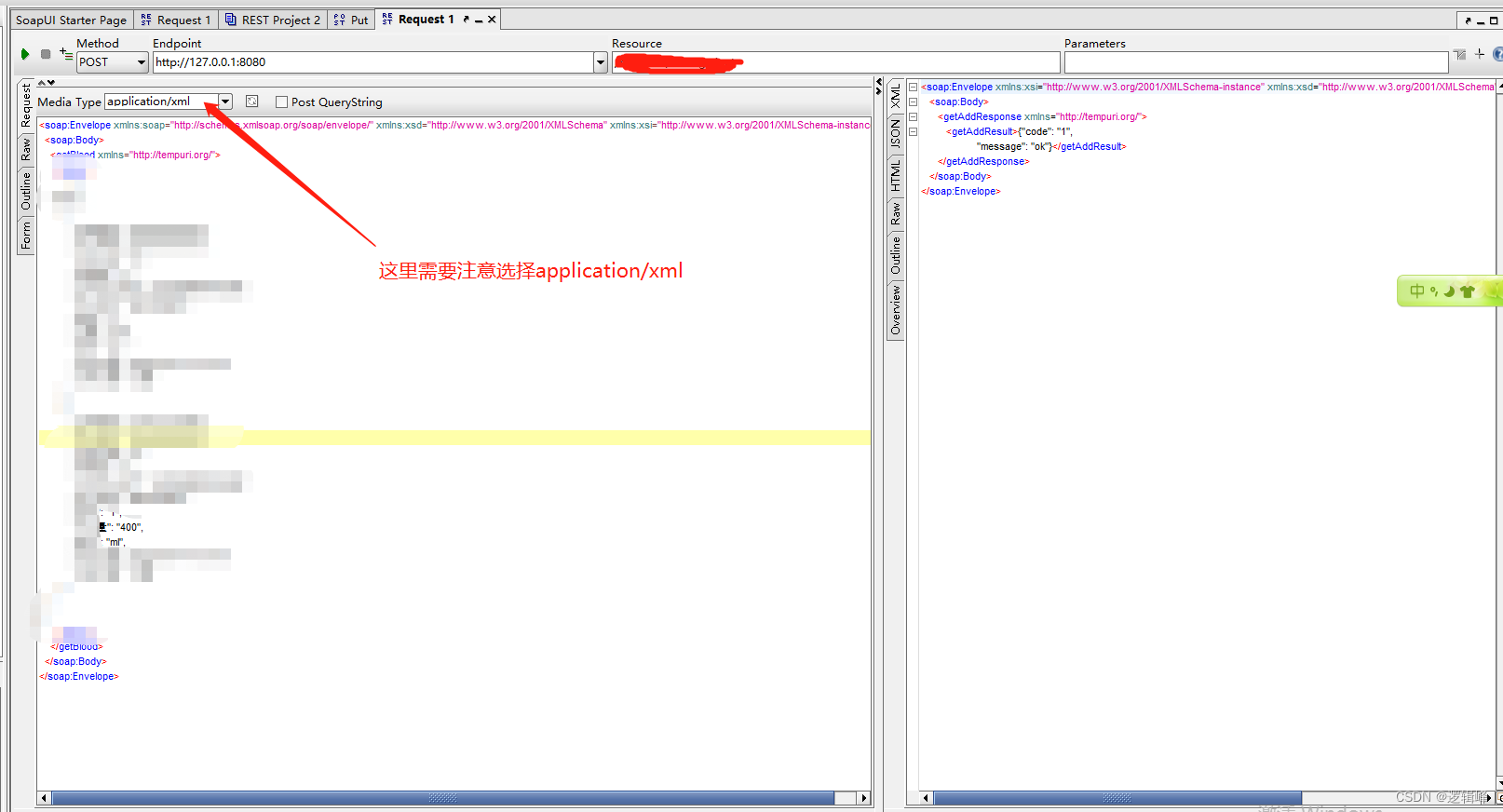Screen dimensions: 1503x812
Task: Enable the Post QueryString checkbox
Action: click(281, 102)
